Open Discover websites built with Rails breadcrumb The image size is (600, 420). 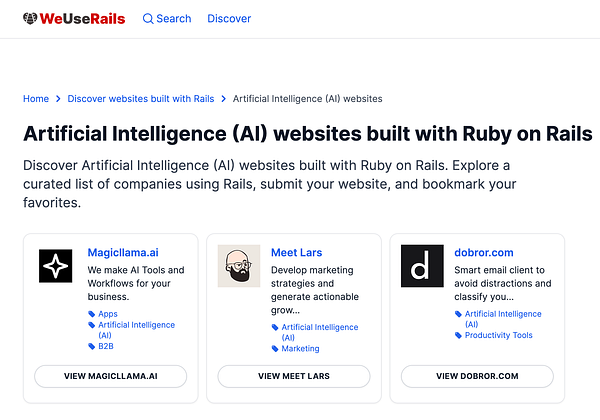pos(141,99)
